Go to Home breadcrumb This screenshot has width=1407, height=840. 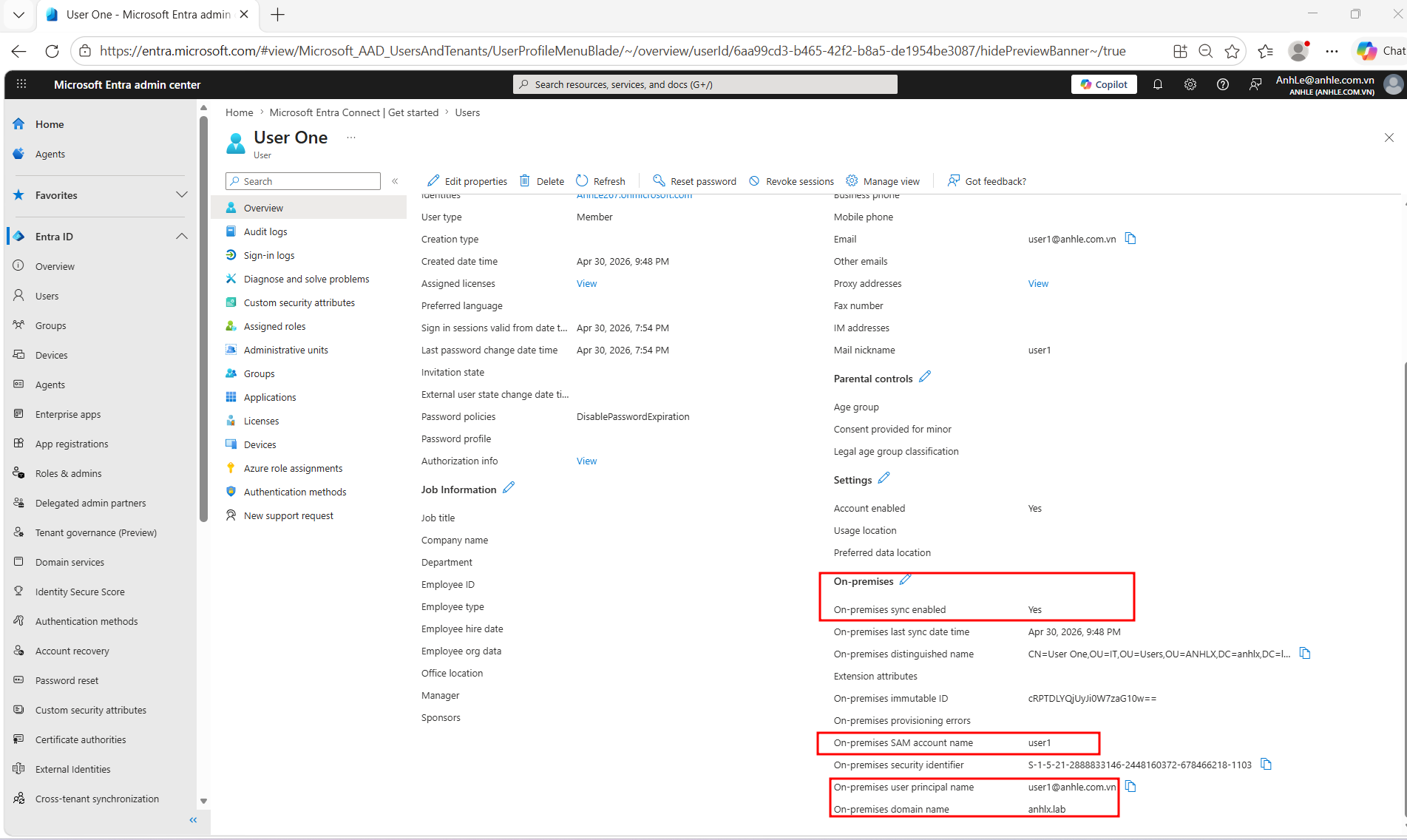pyautogui.click(x=240, y=112)
